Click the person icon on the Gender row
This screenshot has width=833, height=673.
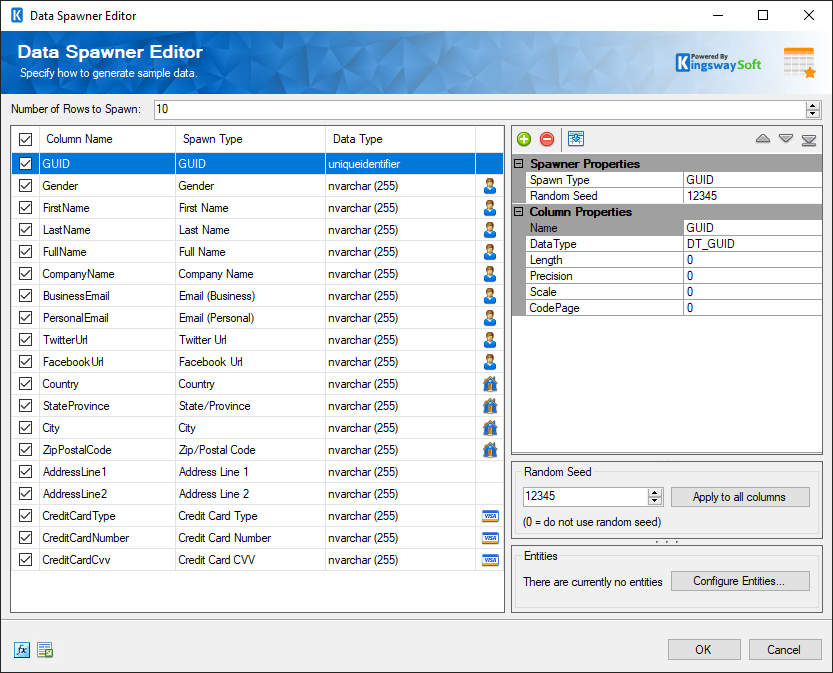489,185
